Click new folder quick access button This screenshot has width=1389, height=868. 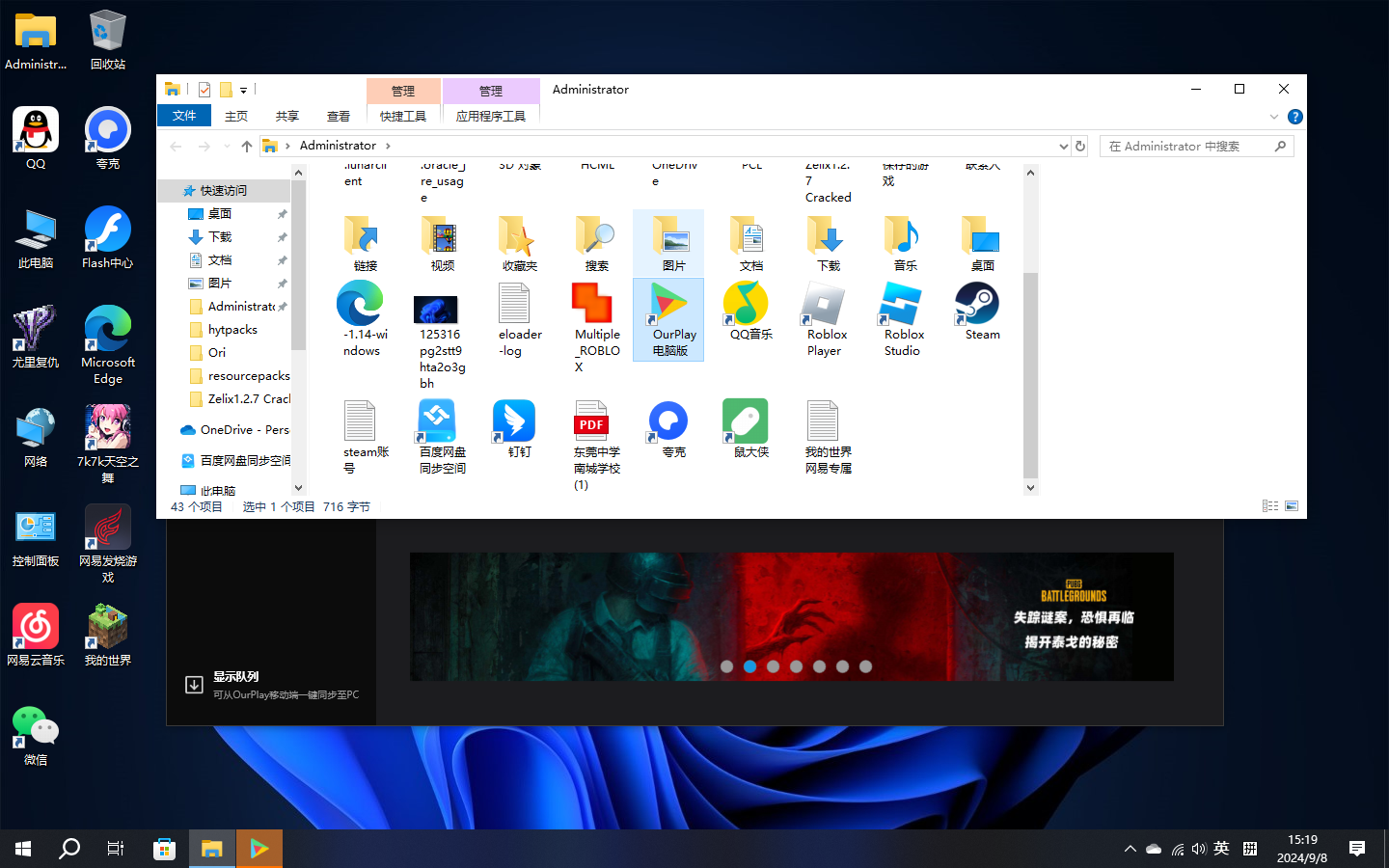point(226,90)
